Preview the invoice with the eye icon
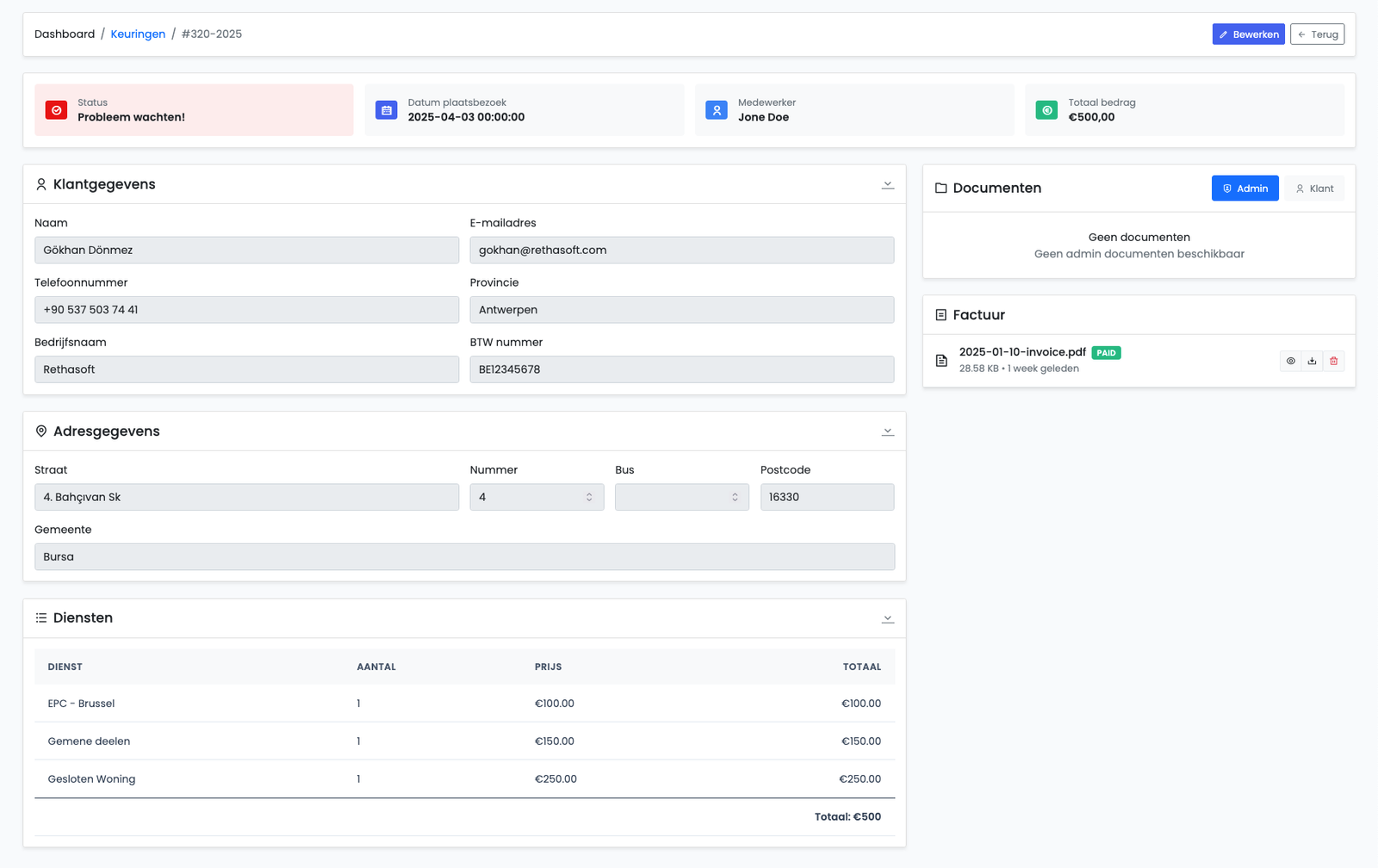The width and height of the screenshot is (1378, 868). (x=1290, y=361)
